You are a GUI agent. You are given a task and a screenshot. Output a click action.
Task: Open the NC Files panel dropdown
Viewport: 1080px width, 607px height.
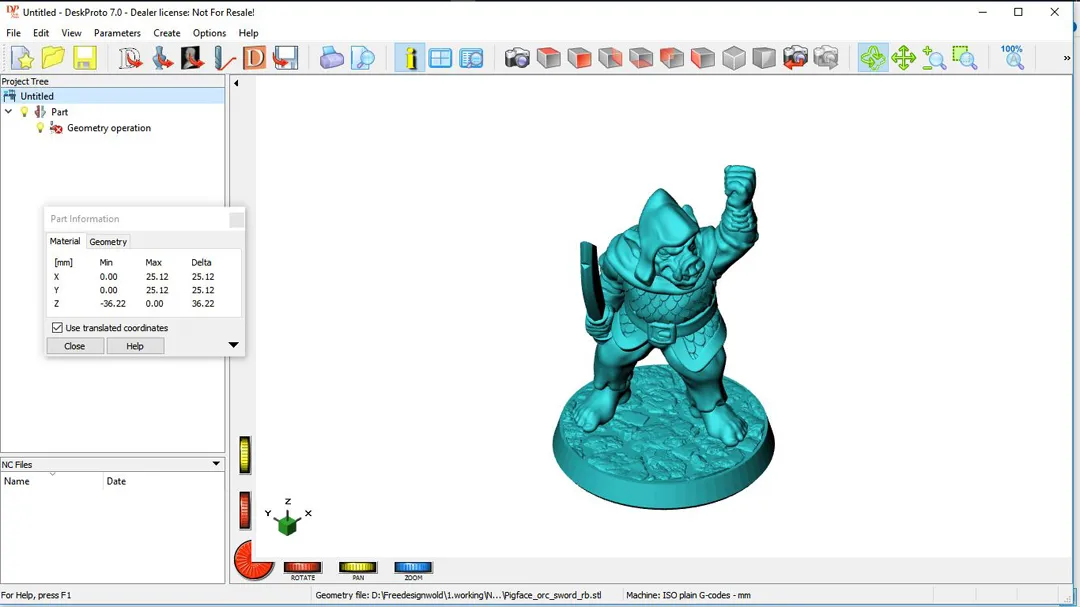[x=216, y=464]
